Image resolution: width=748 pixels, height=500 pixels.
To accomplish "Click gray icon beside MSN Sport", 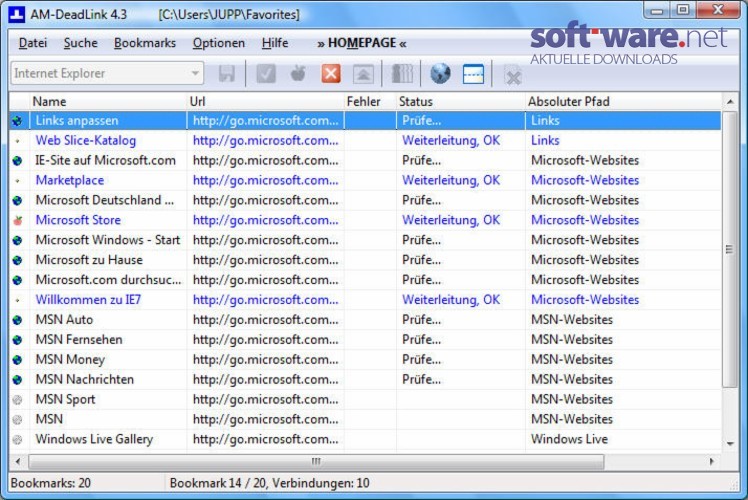I will [x=18, y=400].
